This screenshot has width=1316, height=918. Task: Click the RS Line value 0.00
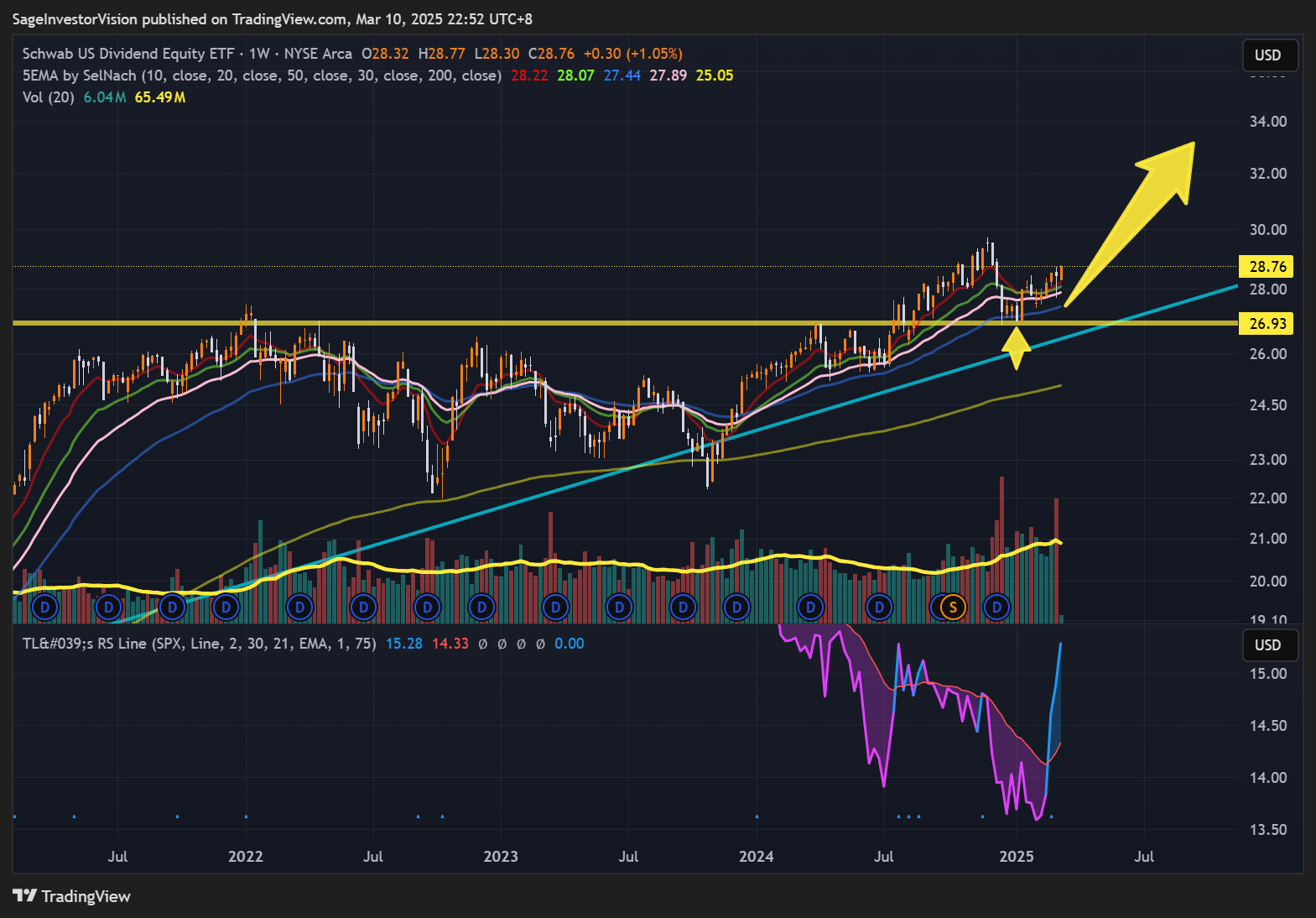point(570,644)
